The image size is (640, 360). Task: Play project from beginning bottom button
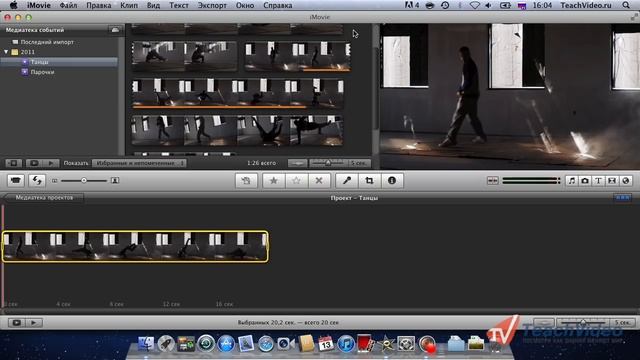pos(33,322)
